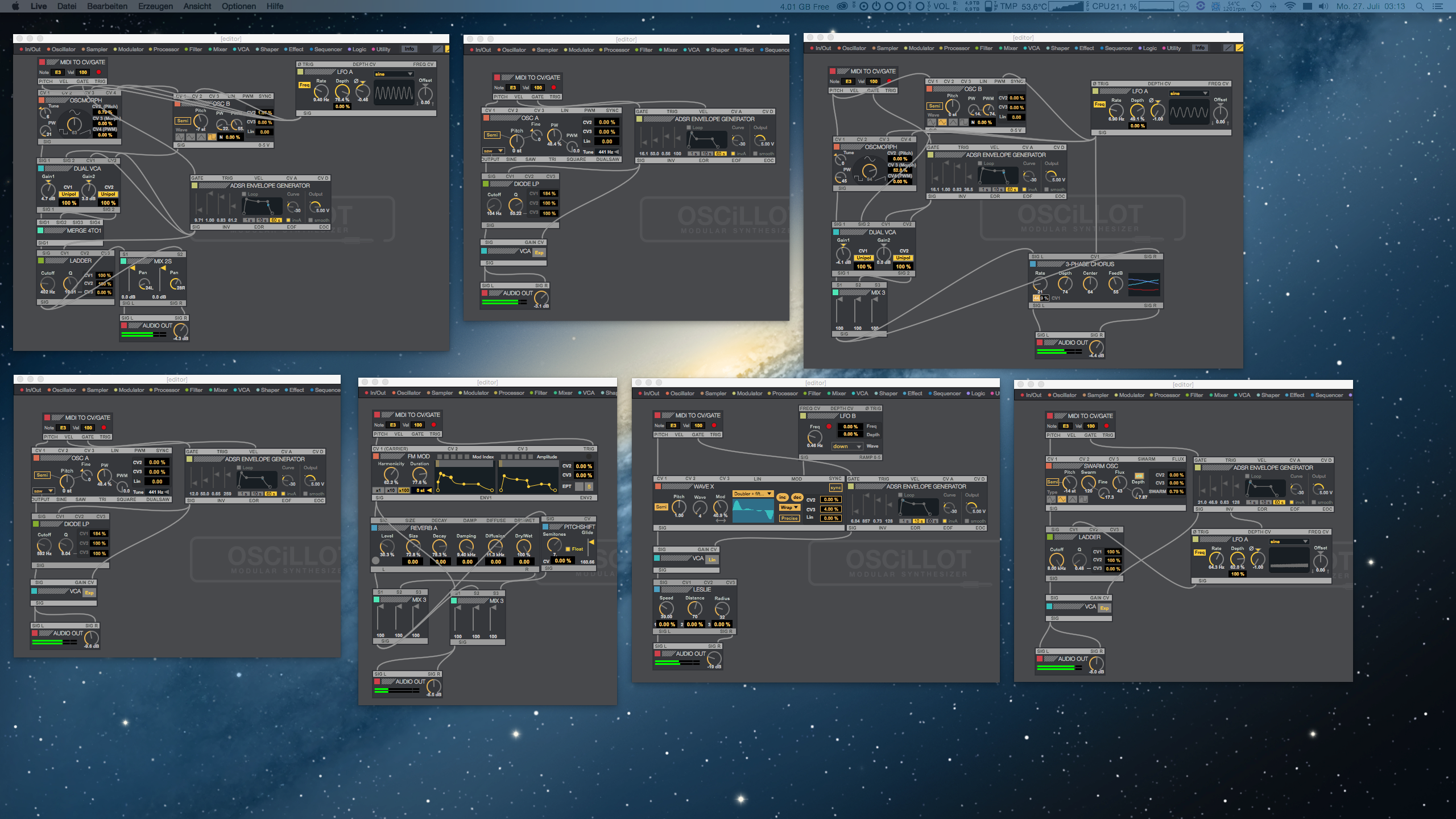Select OSC B's sine wave icon in 3-PHASE CHORUS window
This screenshot has width=1456, height=819.
coord(932,122)
